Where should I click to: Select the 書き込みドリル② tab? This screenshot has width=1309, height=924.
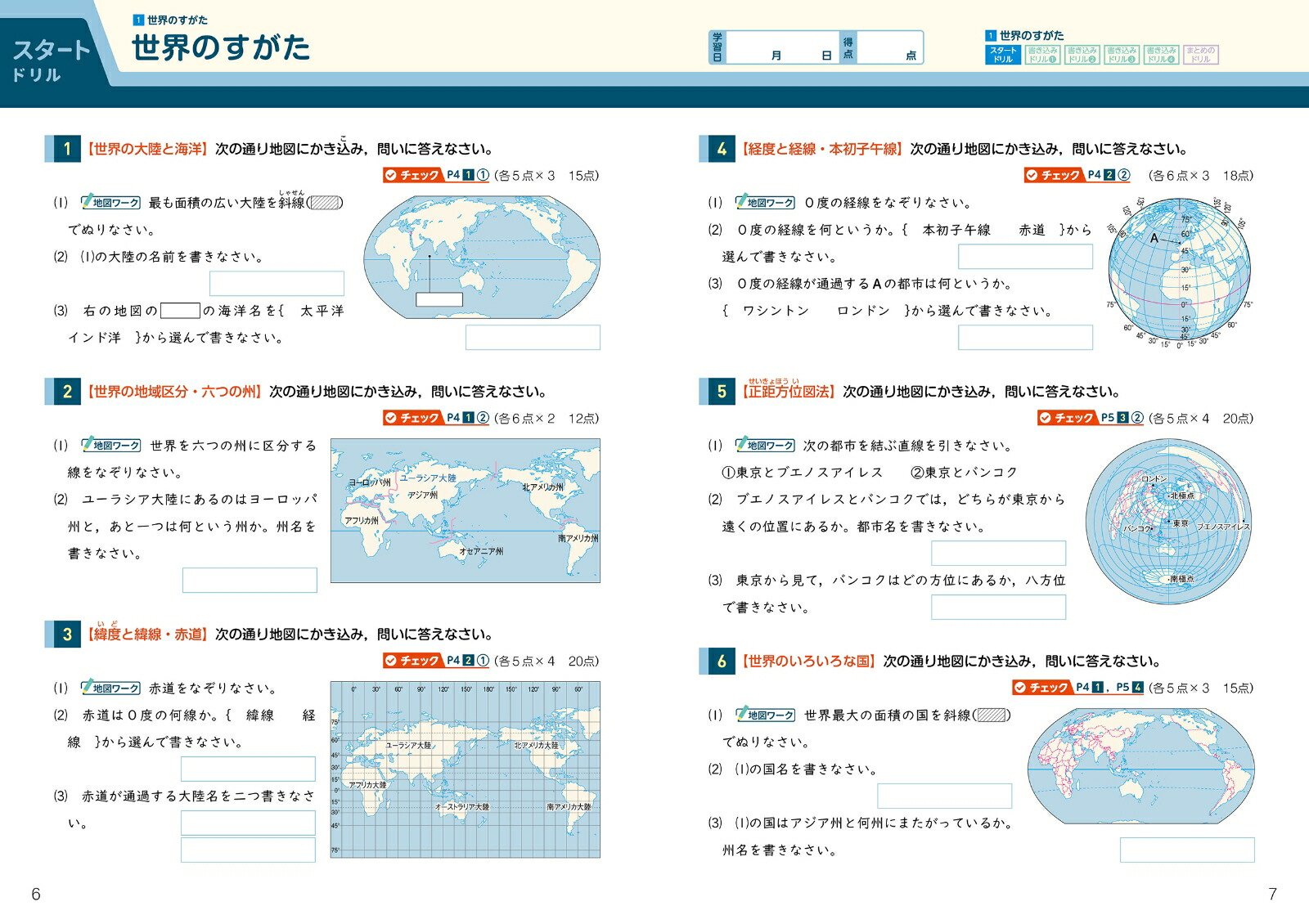(x=1082, y=55)
